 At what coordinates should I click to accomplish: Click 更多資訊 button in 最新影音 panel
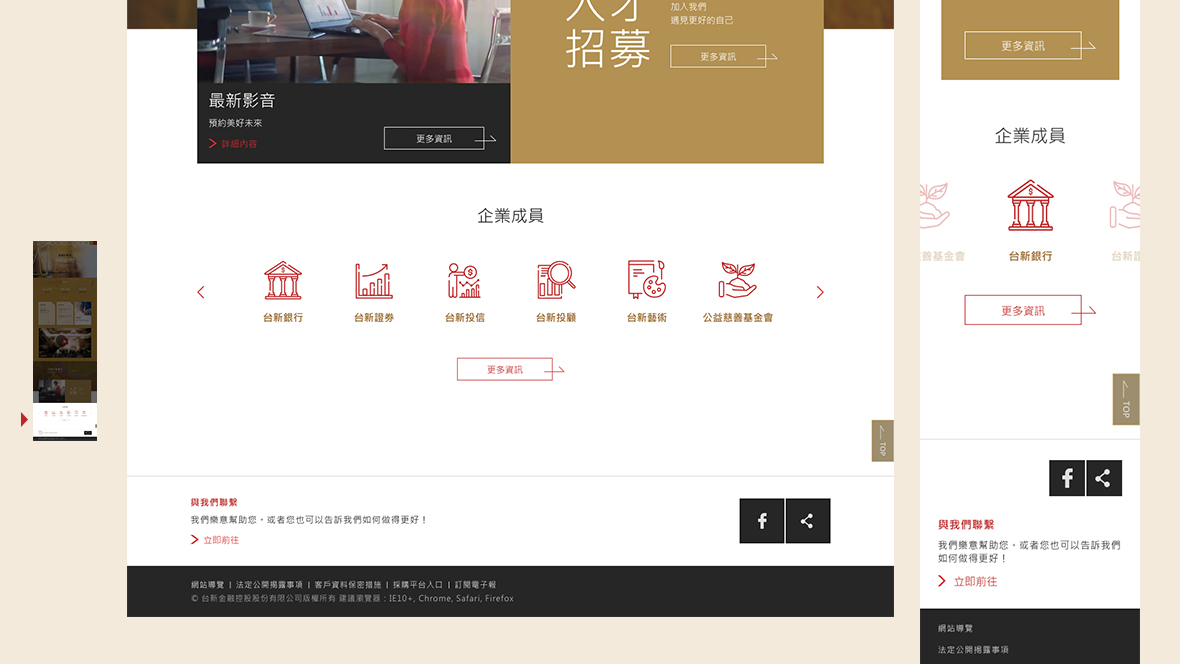[x=434, y=139]
